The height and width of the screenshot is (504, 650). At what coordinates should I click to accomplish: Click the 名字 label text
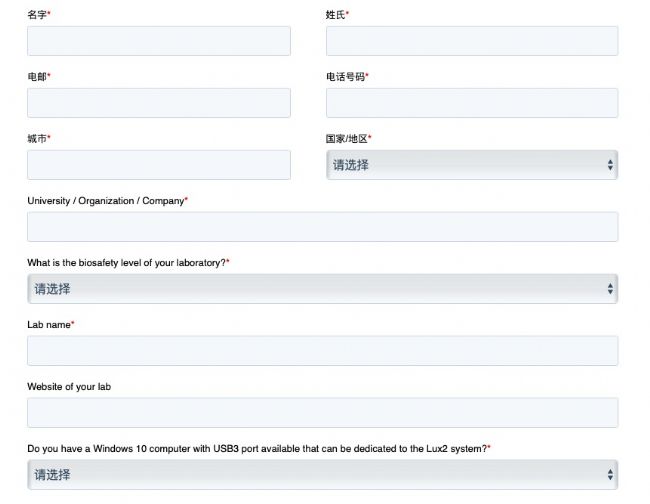(x=37, y=15)
